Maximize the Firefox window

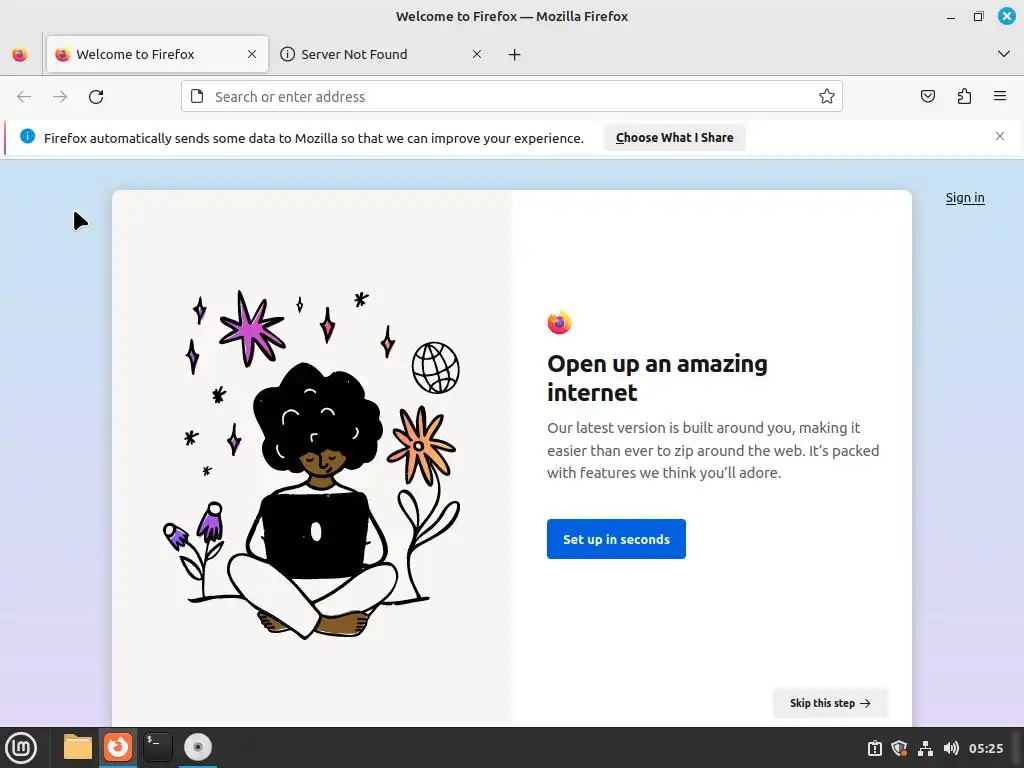[x=978, y=16]
